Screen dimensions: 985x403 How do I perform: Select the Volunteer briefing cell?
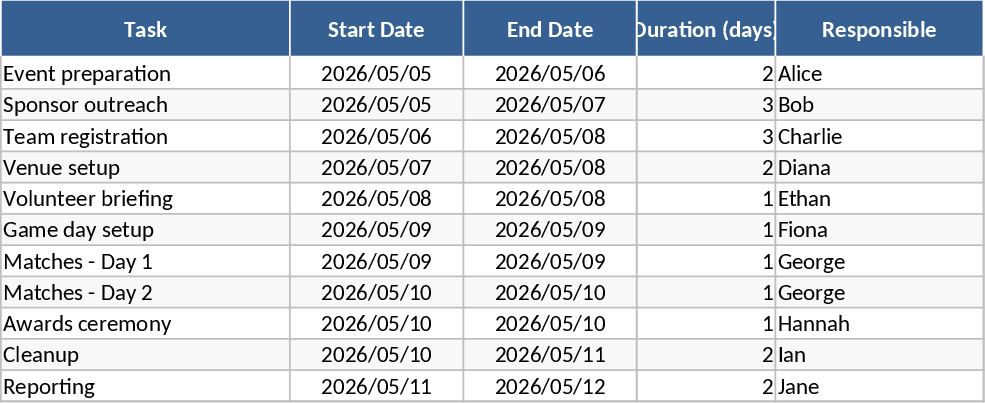tap(88, 199)
